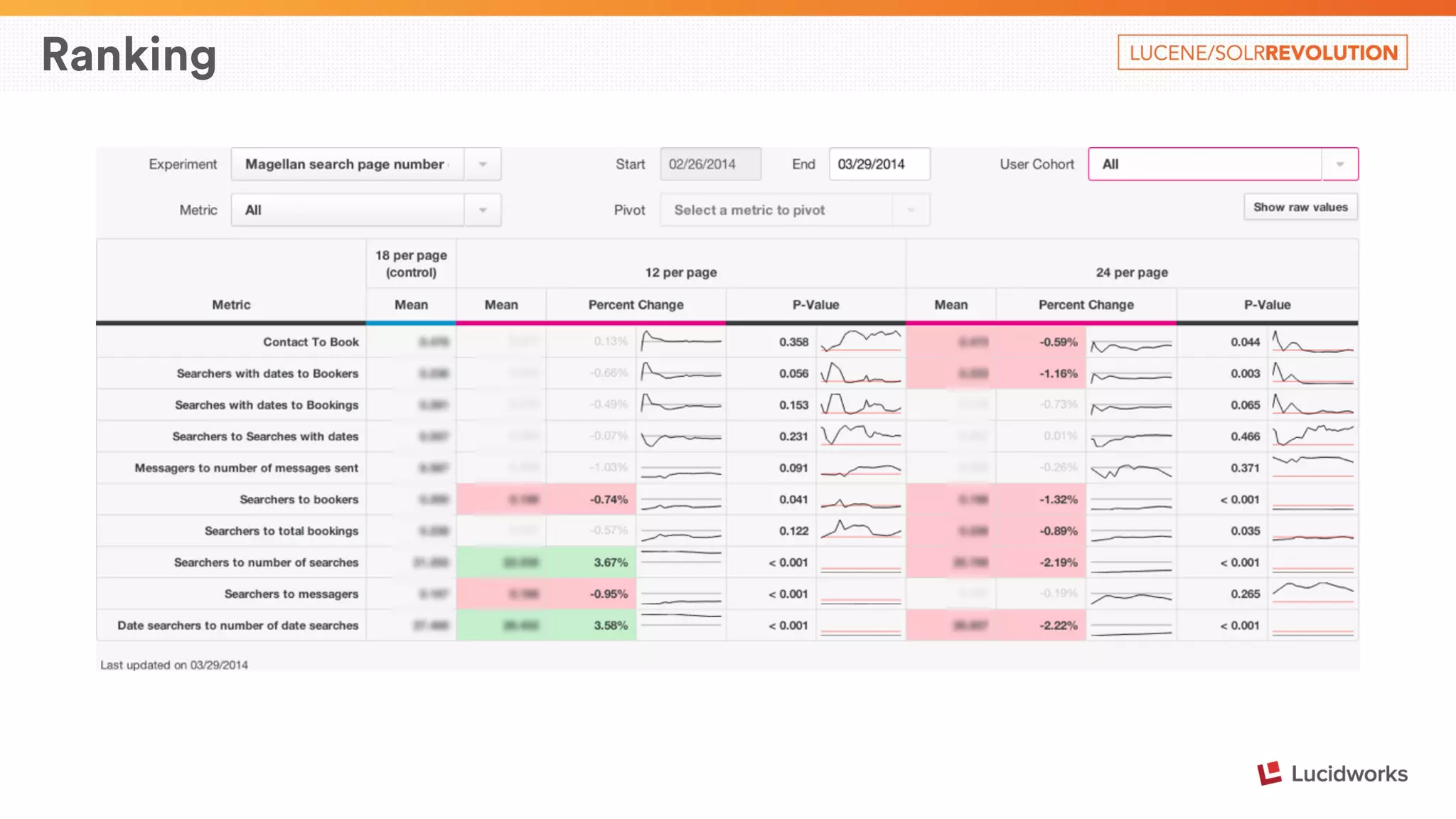Screen dimensions: 1456x819
Task: Click Searchers to Searches with dates 12-per-page P-Value sparkline
Action: point(860,436)
